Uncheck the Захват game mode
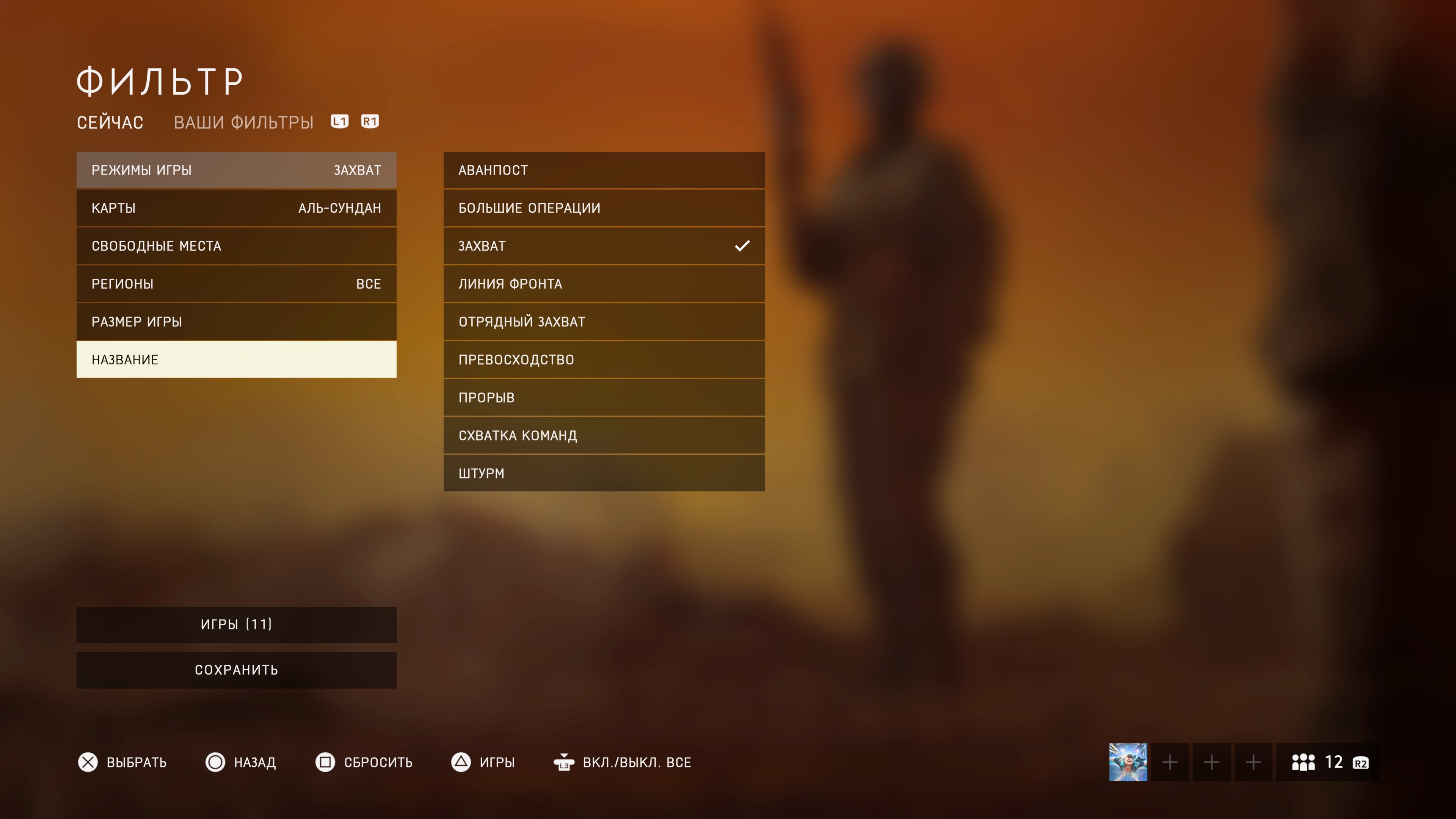 pos(604,246)
